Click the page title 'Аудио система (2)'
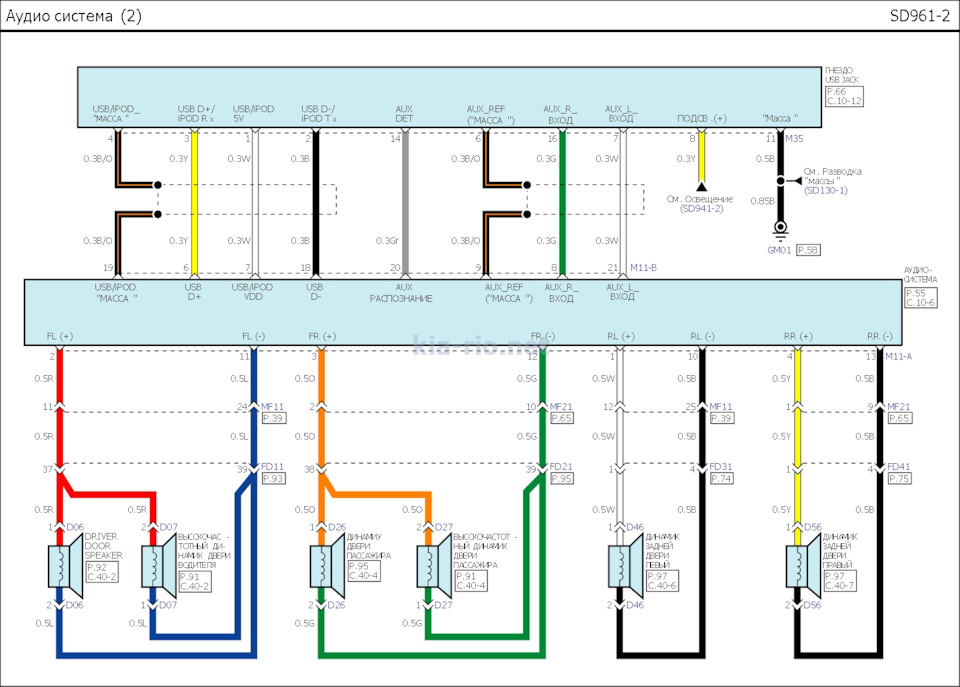The height and width of the screenshot is (687, 960). pyautogui.click(x=73, y=16)
